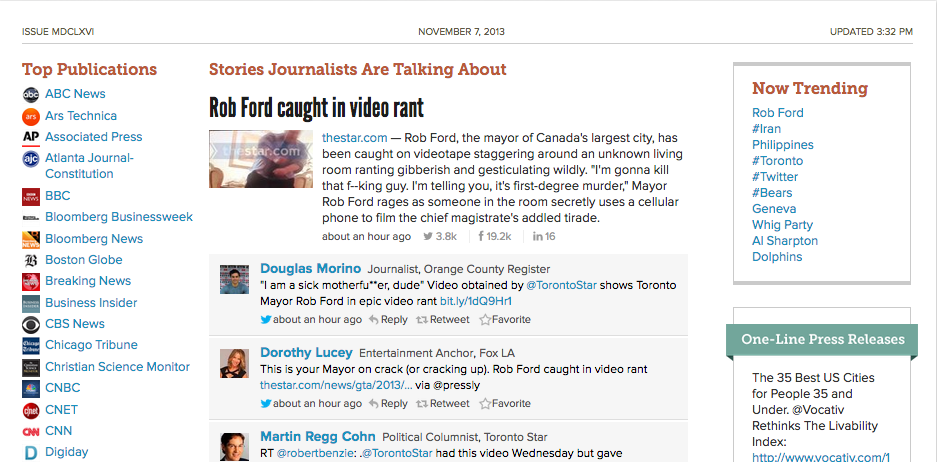The image size is (937, 462).
Task: Click the Digiday D logo icon
Action: (30, 452)
